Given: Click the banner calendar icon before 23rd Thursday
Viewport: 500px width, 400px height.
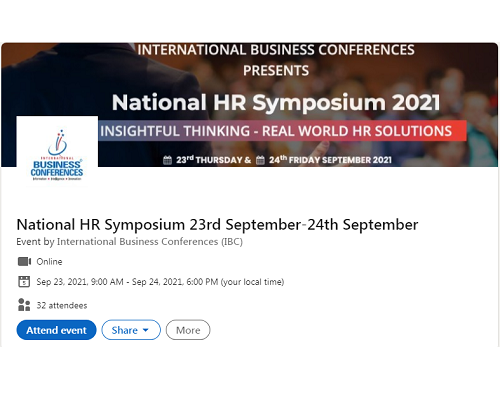Looking at the screenshot, I should pyautogui.click(x=167, y=160).
